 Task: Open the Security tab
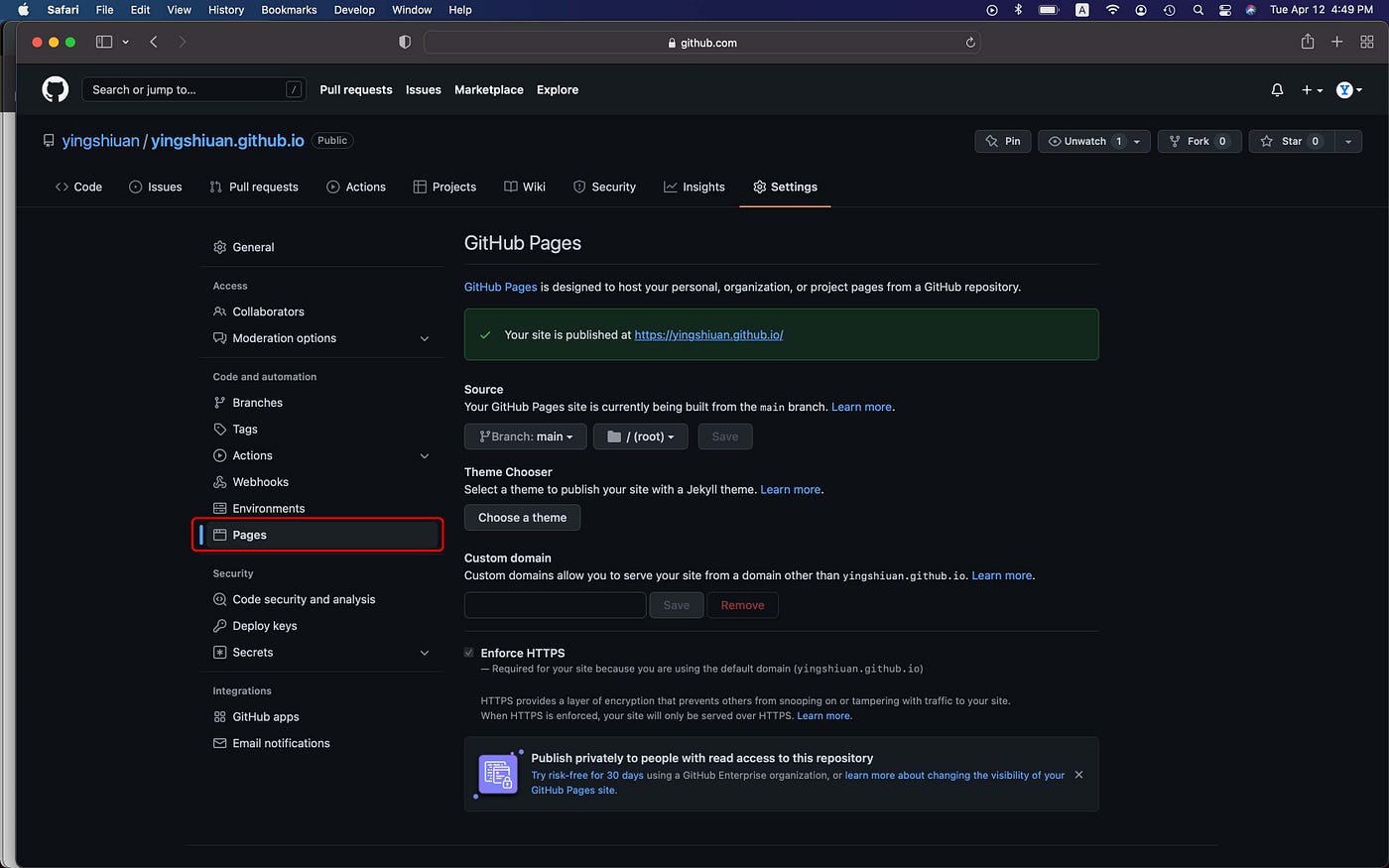(604, 186)
